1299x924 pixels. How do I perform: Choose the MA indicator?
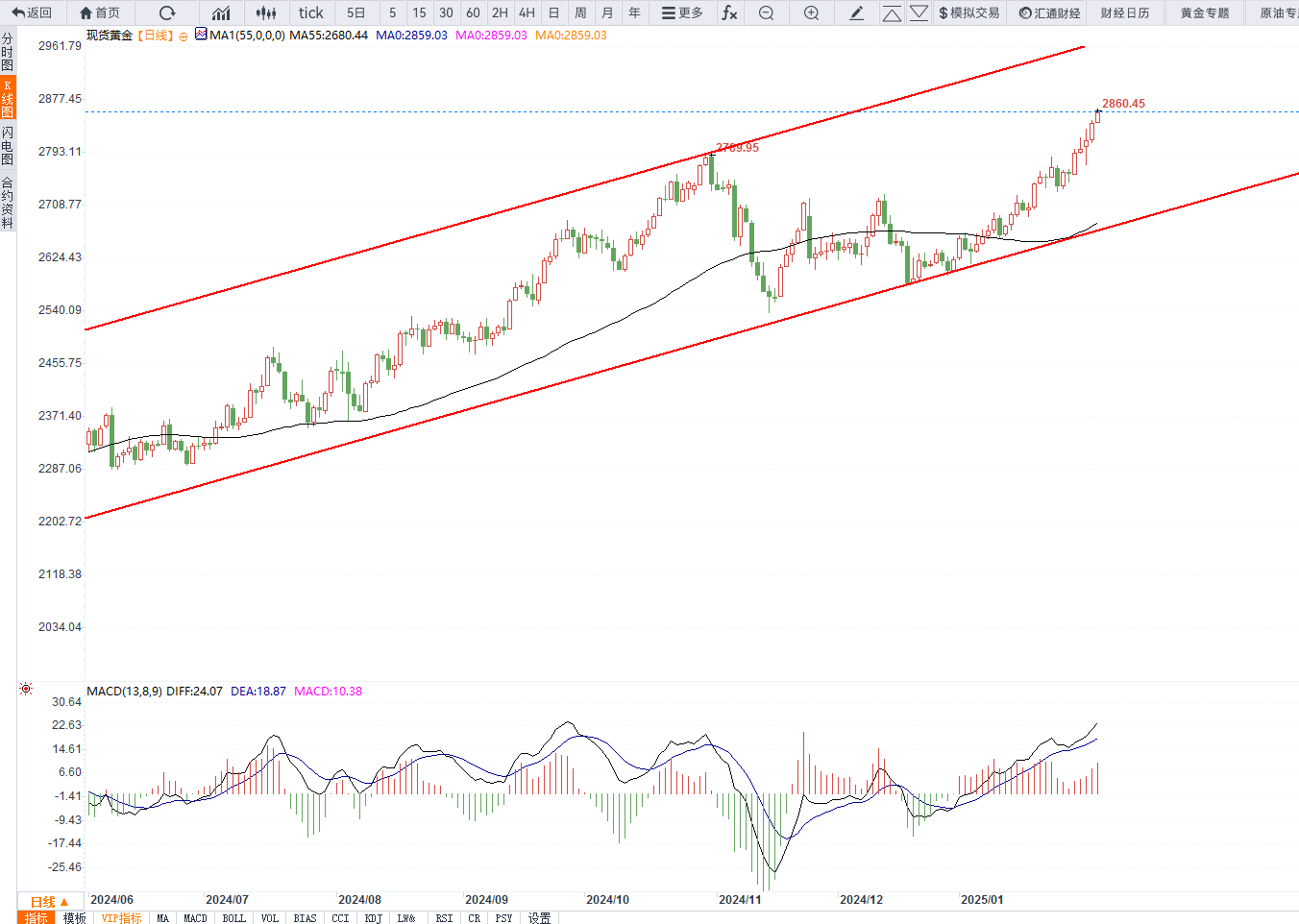pyautogui.click(x=162, y=918)
